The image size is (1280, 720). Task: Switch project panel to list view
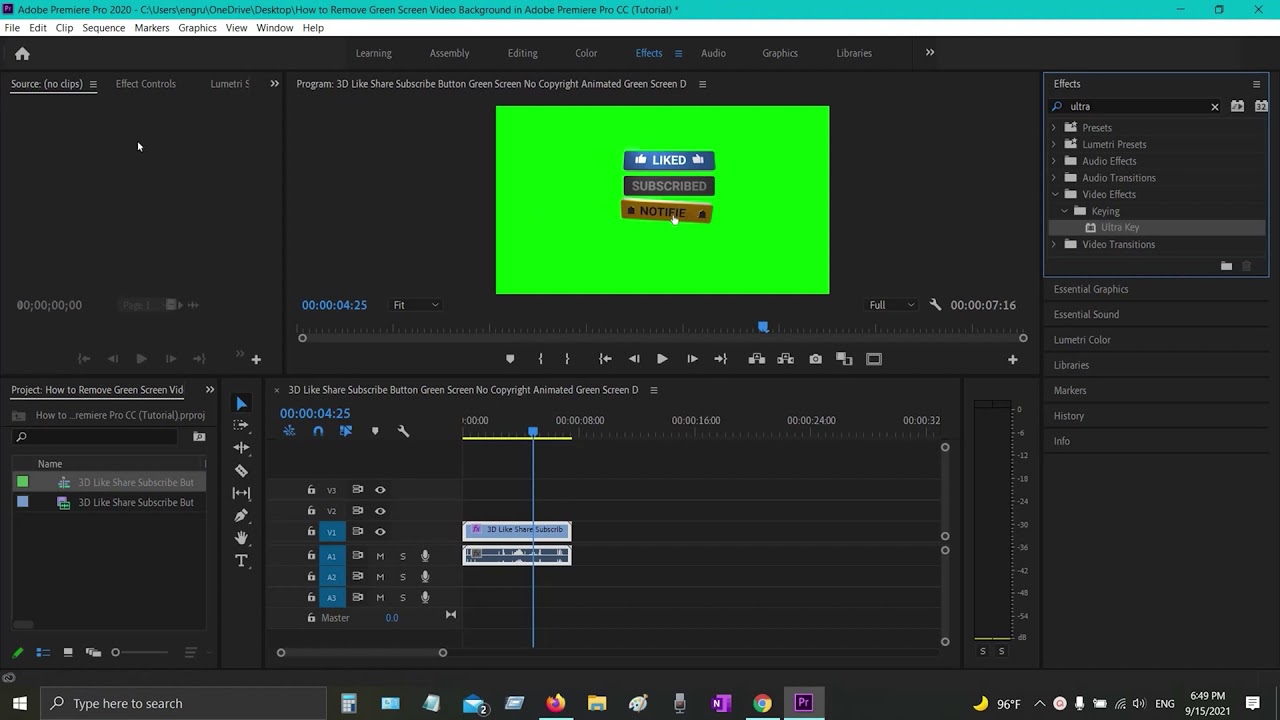(43, 653)
